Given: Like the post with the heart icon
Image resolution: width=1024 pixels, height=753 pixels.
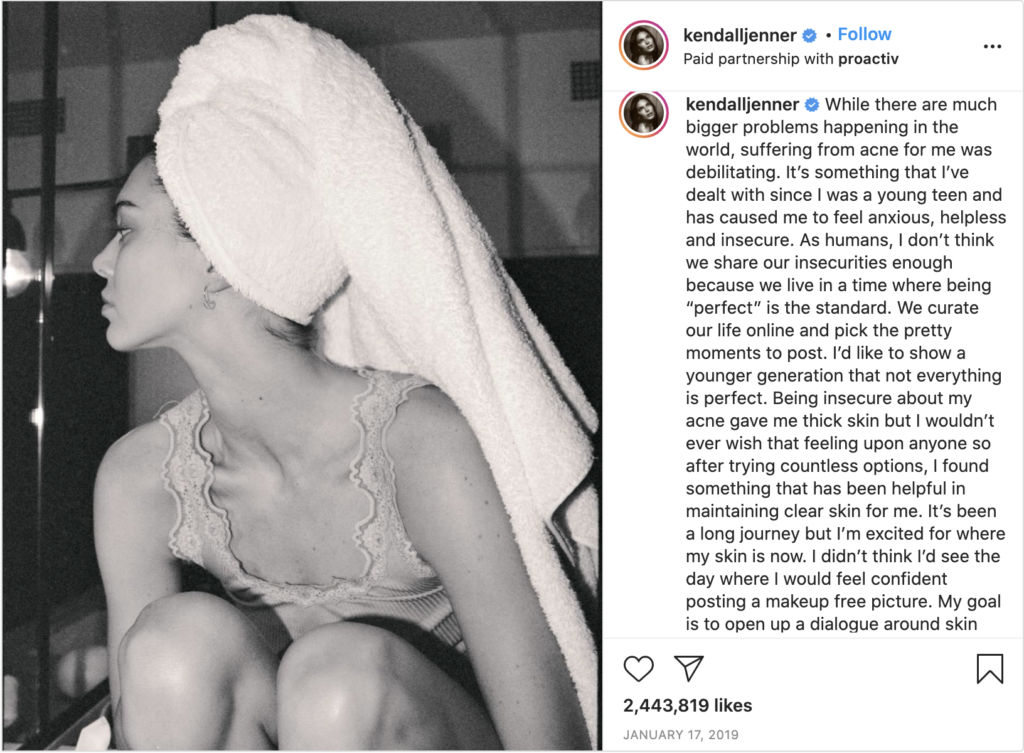Looking at the screenshot, I should click(638, 669).
